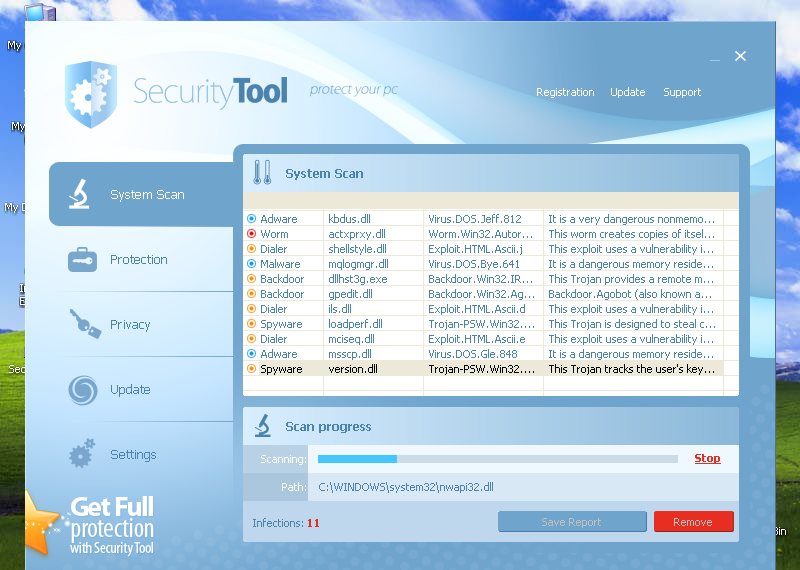Minimize the SecurityTool window
This screenshot has width=800, height=570.
715,59
